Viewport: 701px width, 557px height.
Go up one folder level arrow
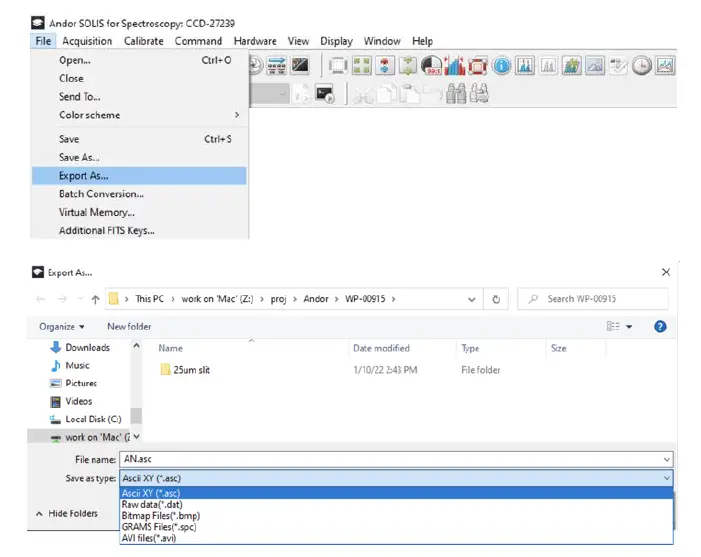click(x=95, y=299)
